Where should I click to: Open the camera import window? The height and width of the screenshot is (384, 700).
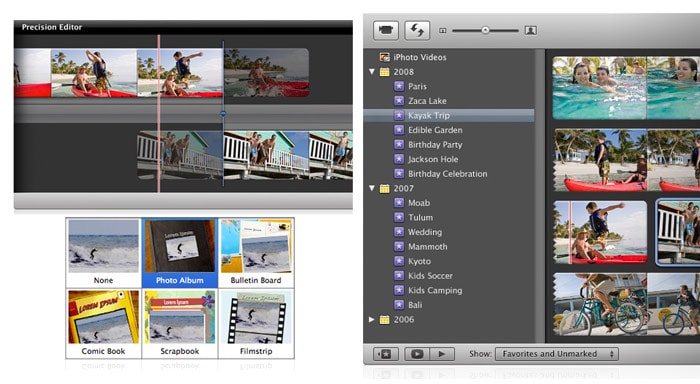click(386, 30)
